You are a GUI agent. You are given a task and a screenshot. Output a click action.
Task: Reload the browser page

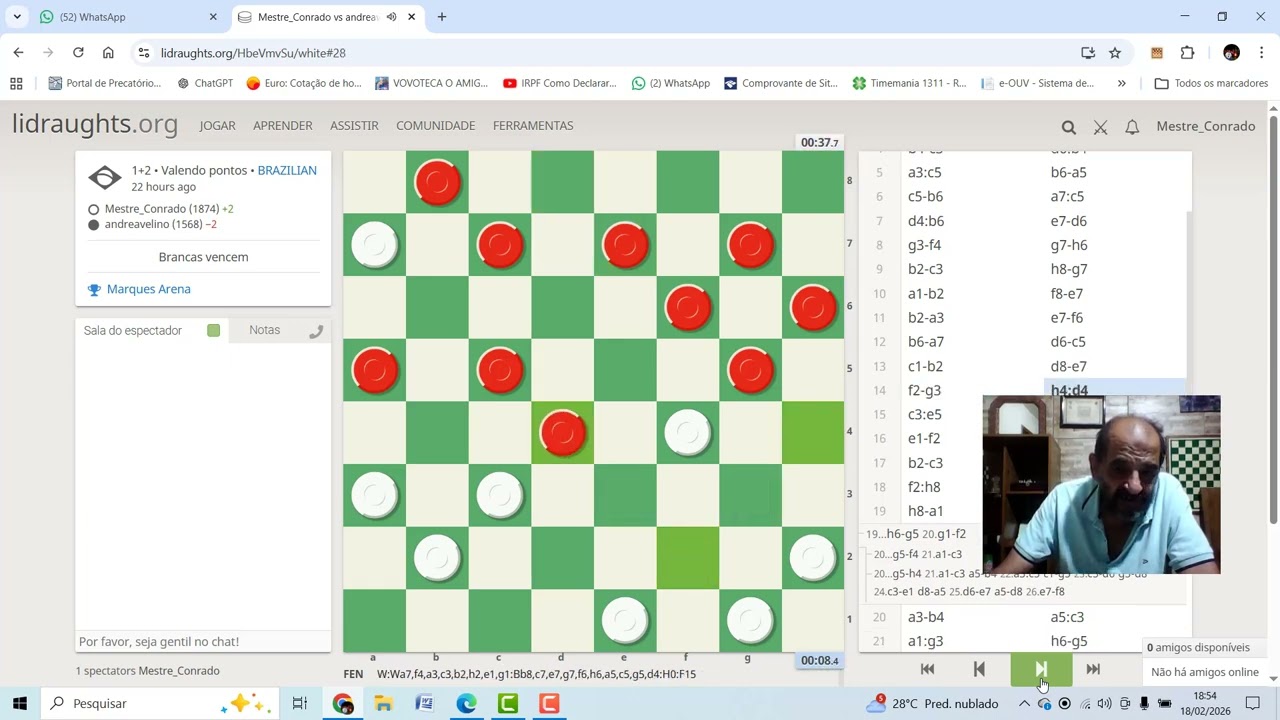(78, 53)
